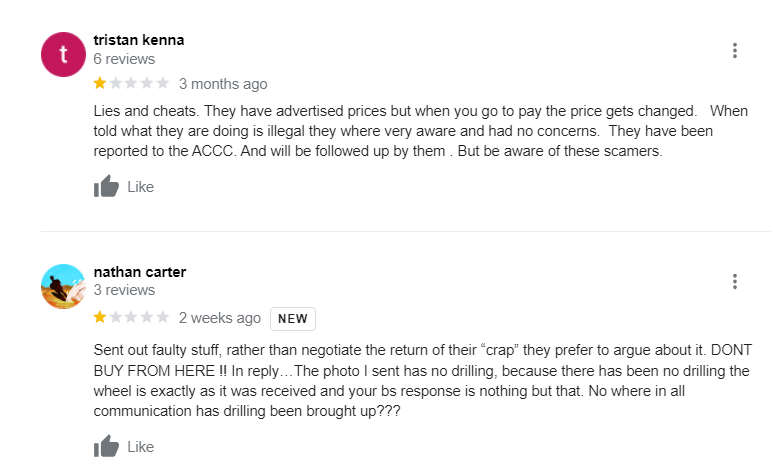This screenshot has width=781, height=470.
Task: Click thumbs-up icon on tristan kenna's review
Action: [x=106, y=186]
